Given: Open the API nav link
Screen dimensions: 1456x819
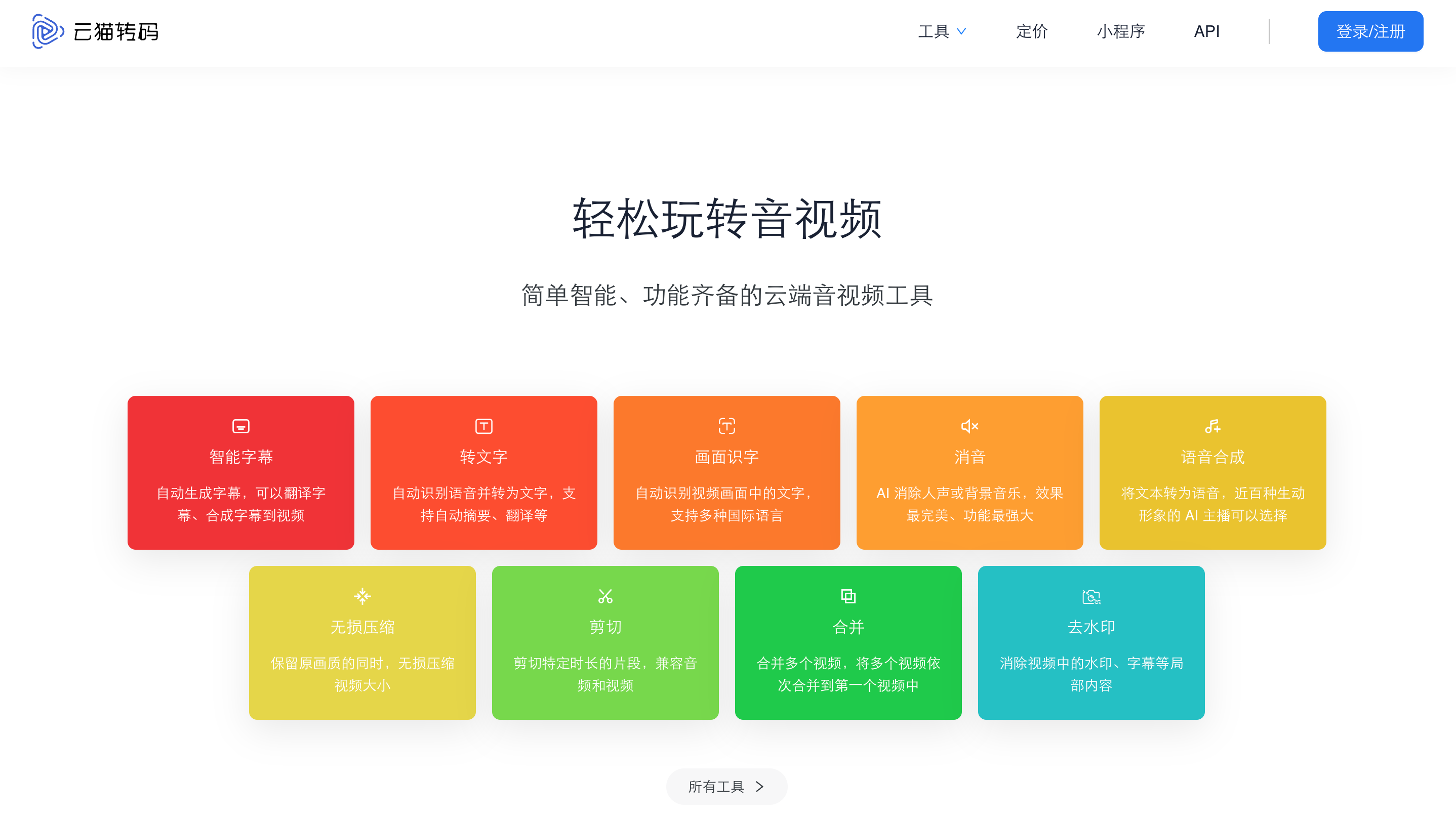Looking at the screenshot, I should coord(1206,32).
